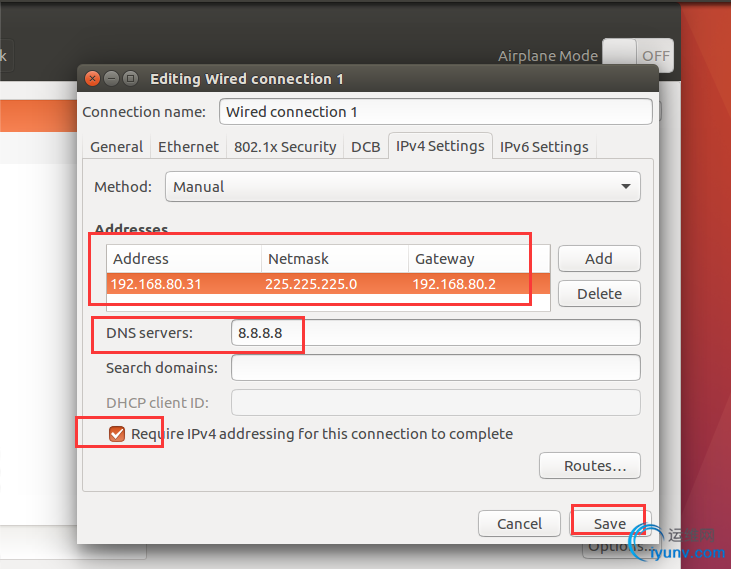
Task: Open the Routes… dialog
Action: (590, 466)
